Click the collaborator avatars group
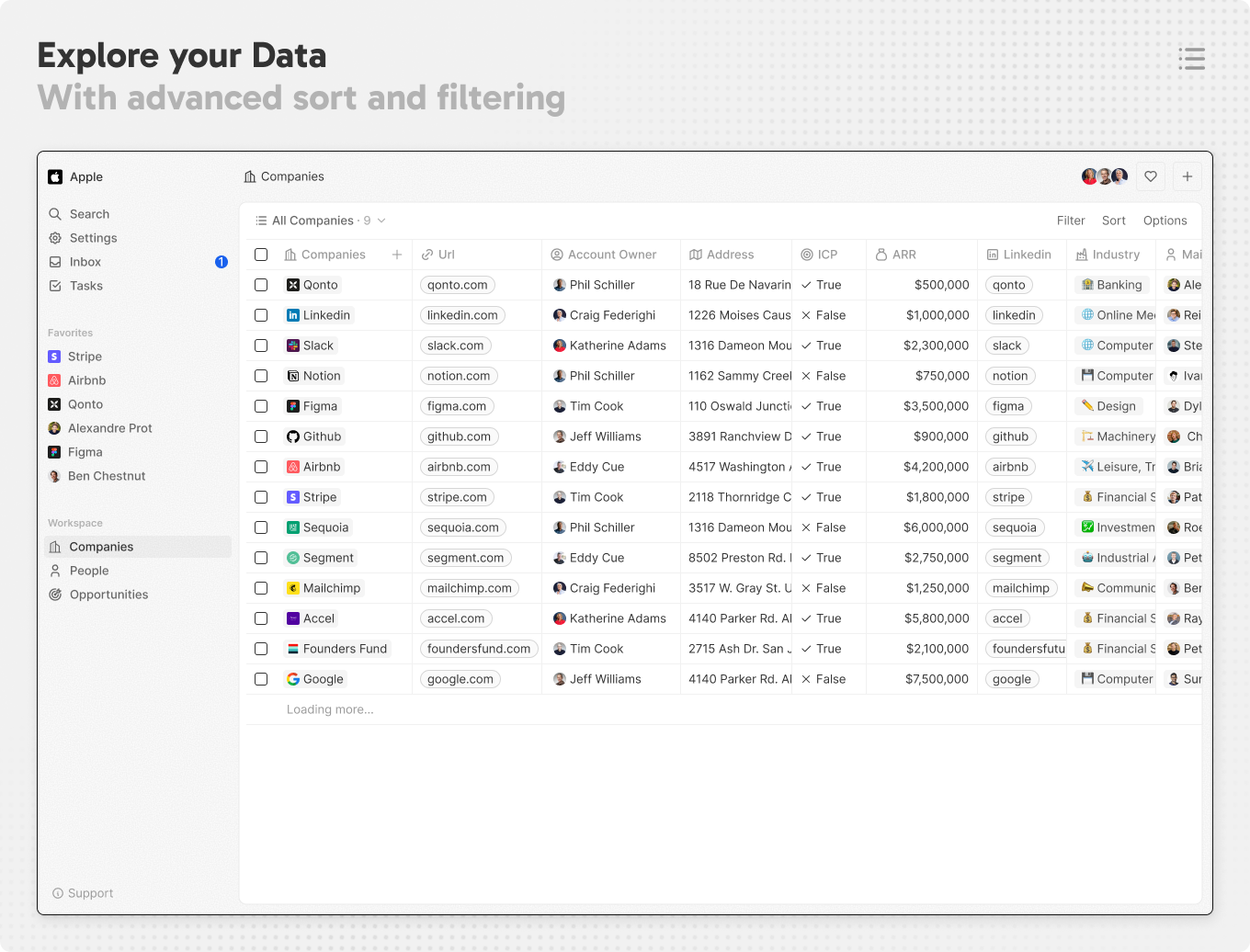1250x952 pixels. click(x=1104, y=176)
